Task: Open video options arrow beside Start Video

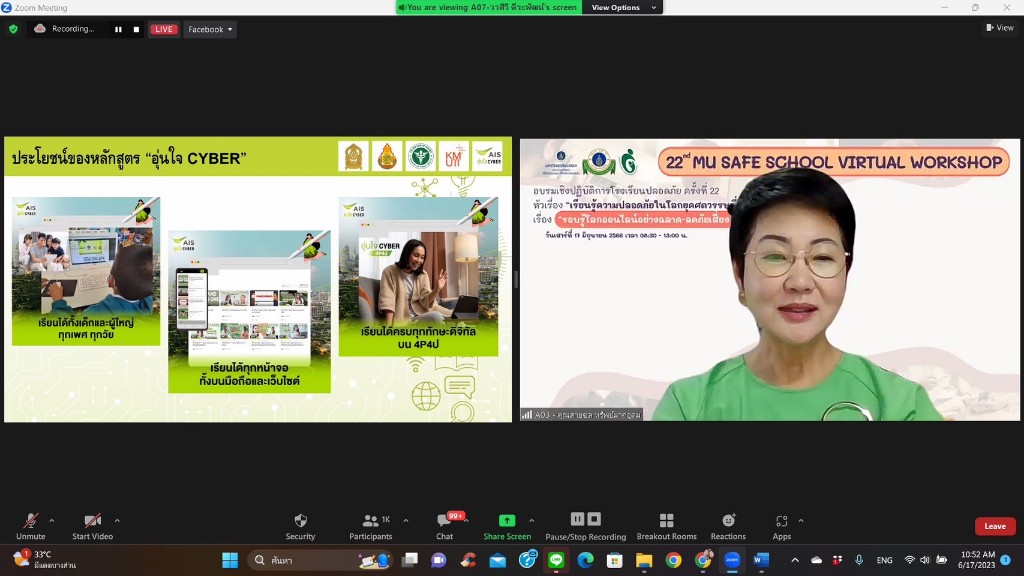Action: (x=117, y=520)
